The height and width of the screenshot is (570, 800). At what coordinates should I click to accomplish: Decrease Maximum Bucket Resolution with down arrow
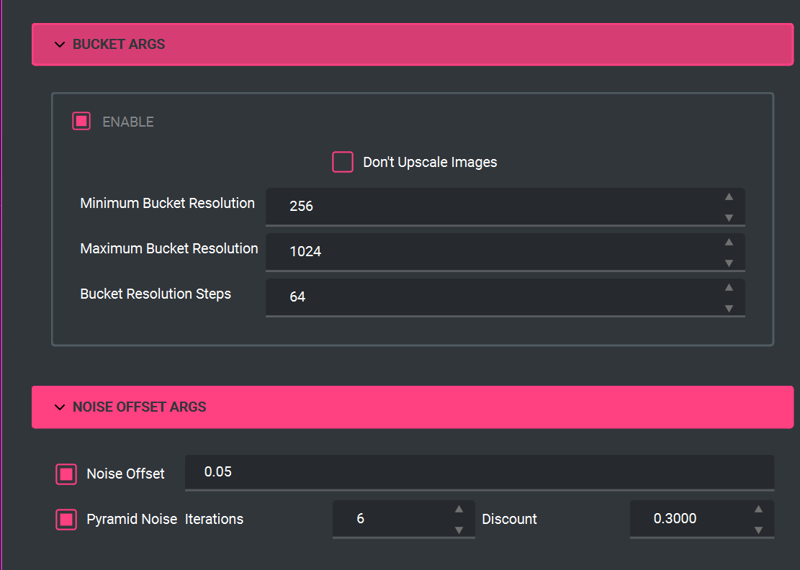[x=729, y=263]
